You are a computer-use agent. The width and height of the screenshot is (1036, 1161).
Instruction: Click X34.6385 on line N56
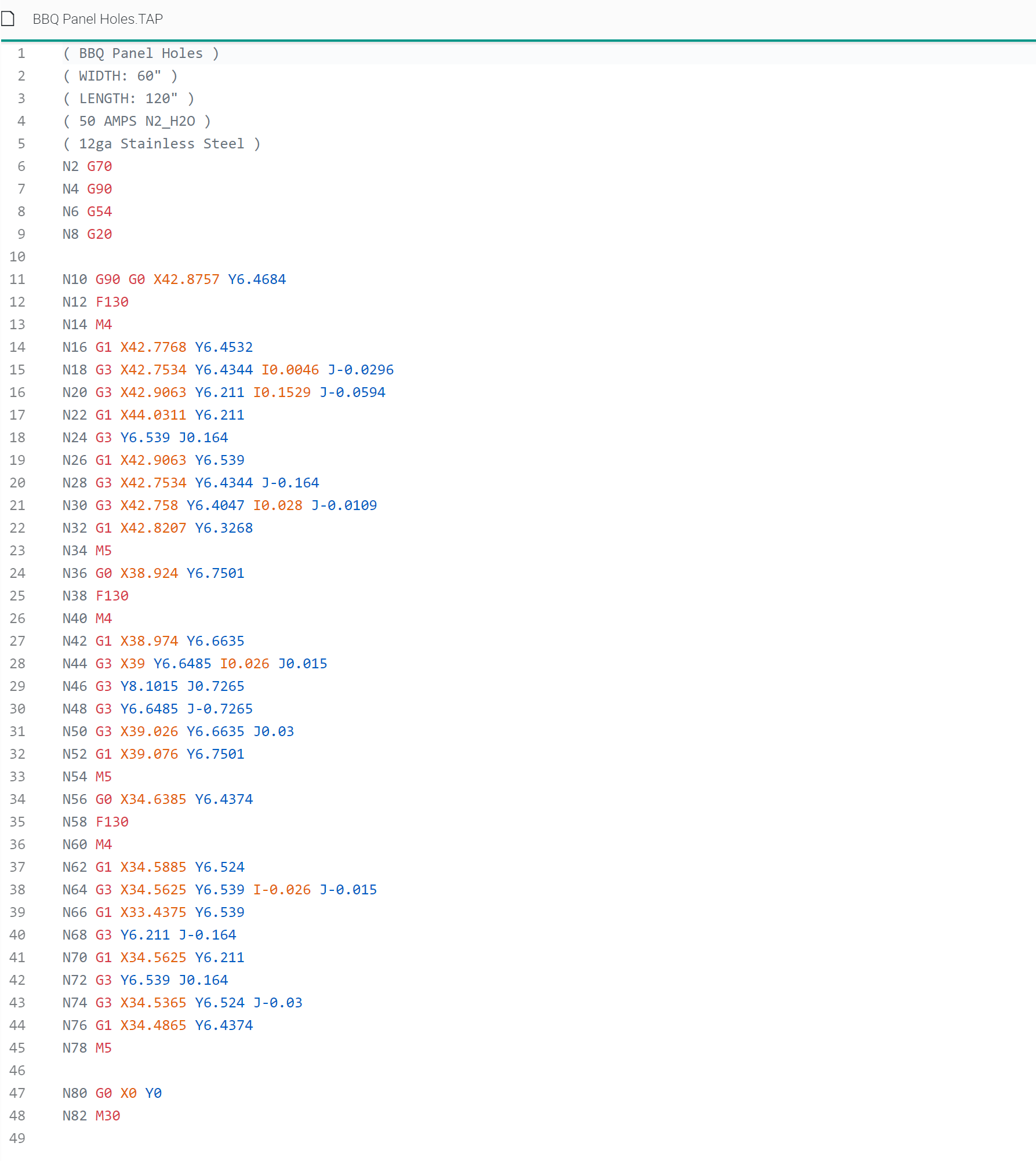click(154, 799)
